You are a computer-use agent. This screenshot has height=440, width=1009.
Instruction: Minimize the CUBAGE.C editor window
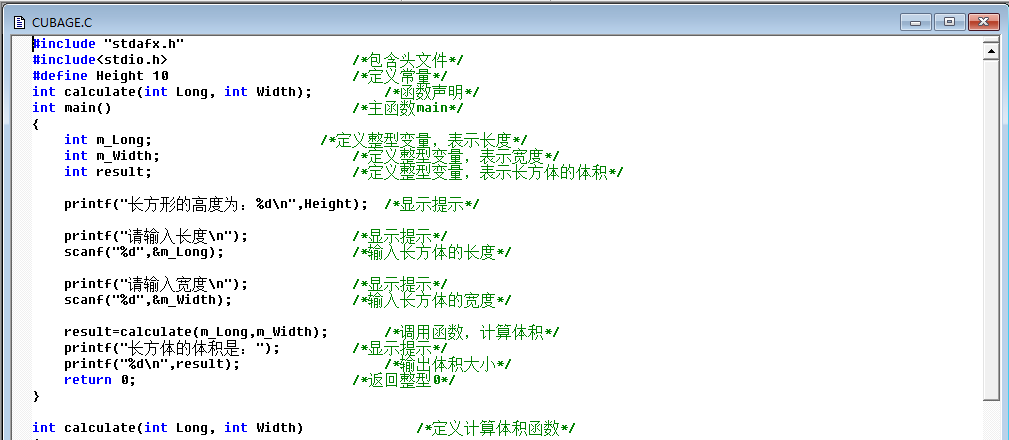click(x=915, y=22)
